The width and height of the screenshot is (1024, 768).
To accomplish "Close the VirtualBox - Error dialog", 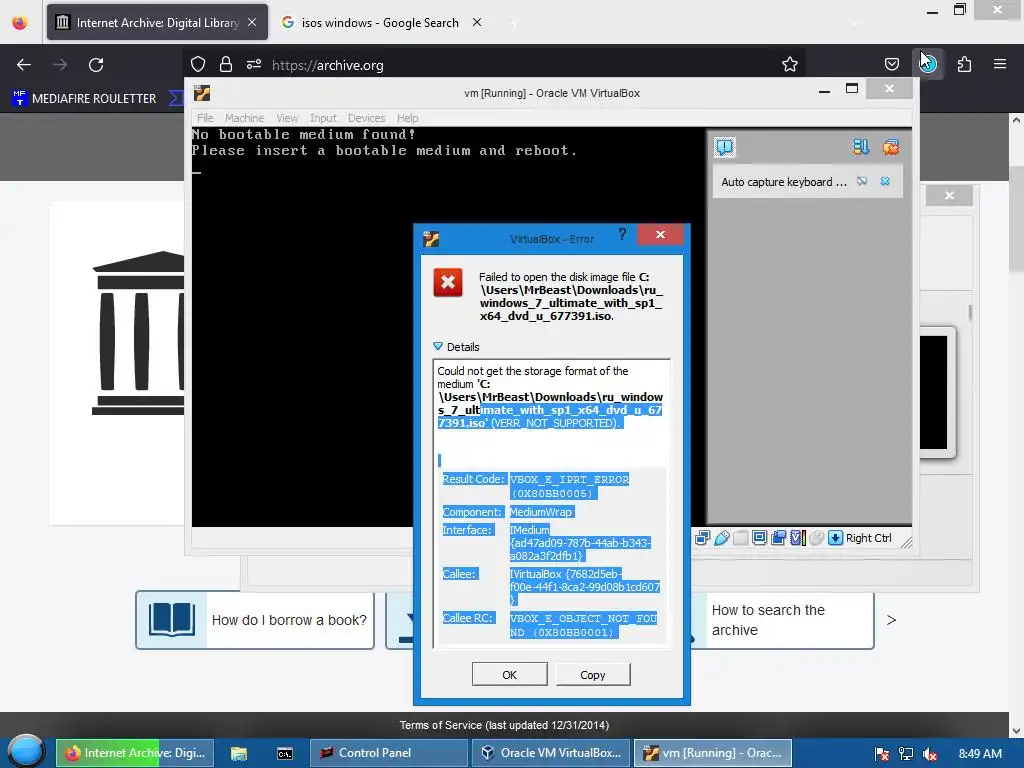I will point(660,234).
